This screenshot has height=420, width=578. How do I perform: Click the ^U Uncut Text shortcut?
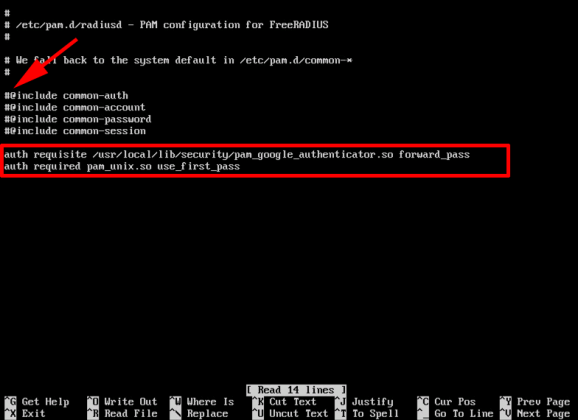point(290,413)
